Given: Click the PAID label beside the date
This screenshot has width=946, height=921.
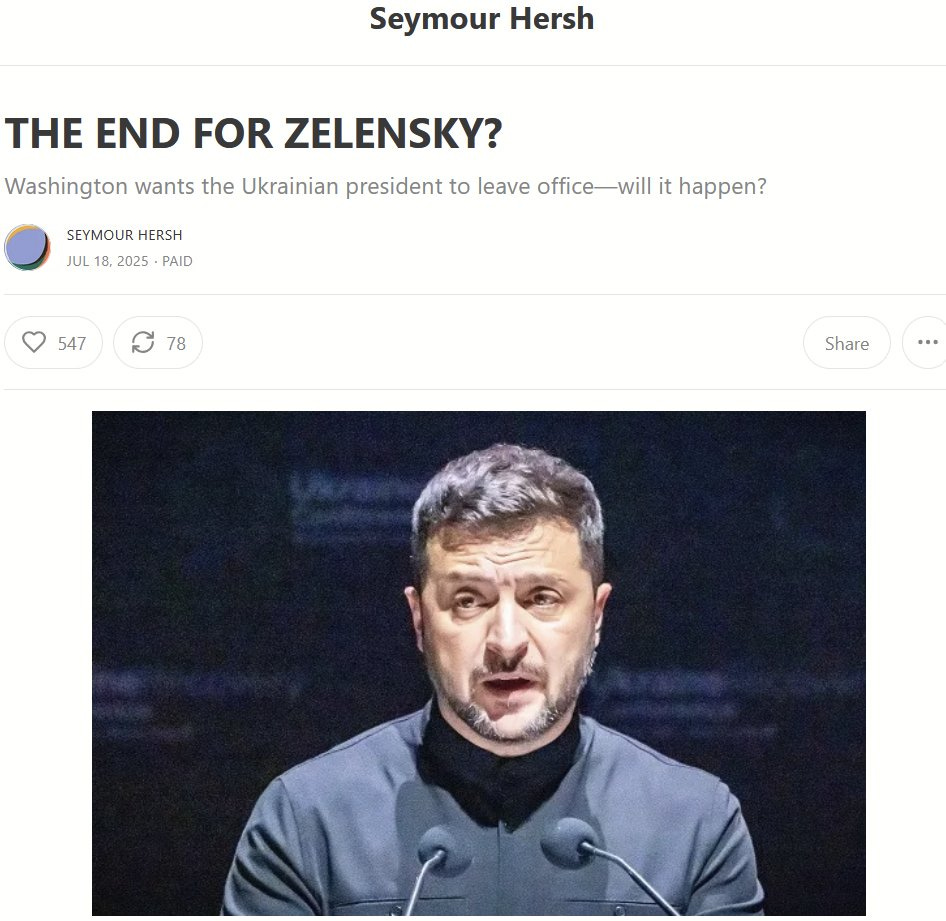Looking at the screenshot, I should coord(177,261).
